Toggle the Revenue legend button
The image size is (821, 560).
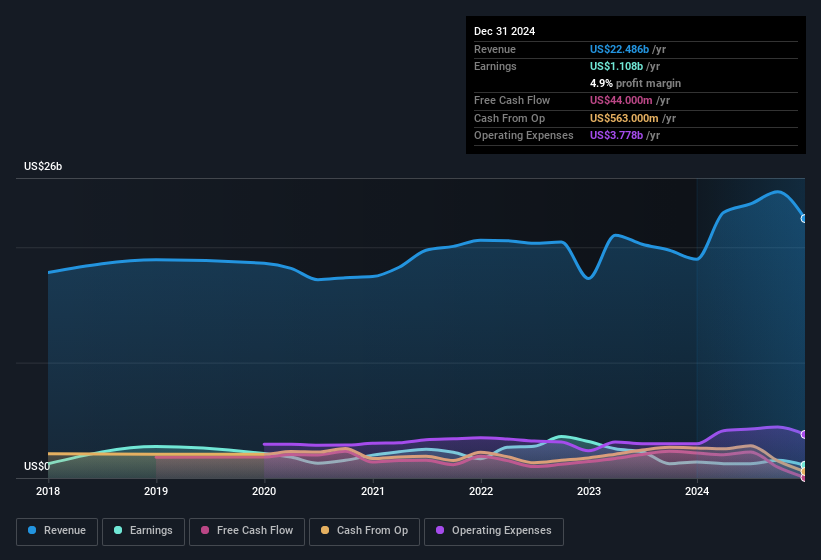click(x=57, y=531)
